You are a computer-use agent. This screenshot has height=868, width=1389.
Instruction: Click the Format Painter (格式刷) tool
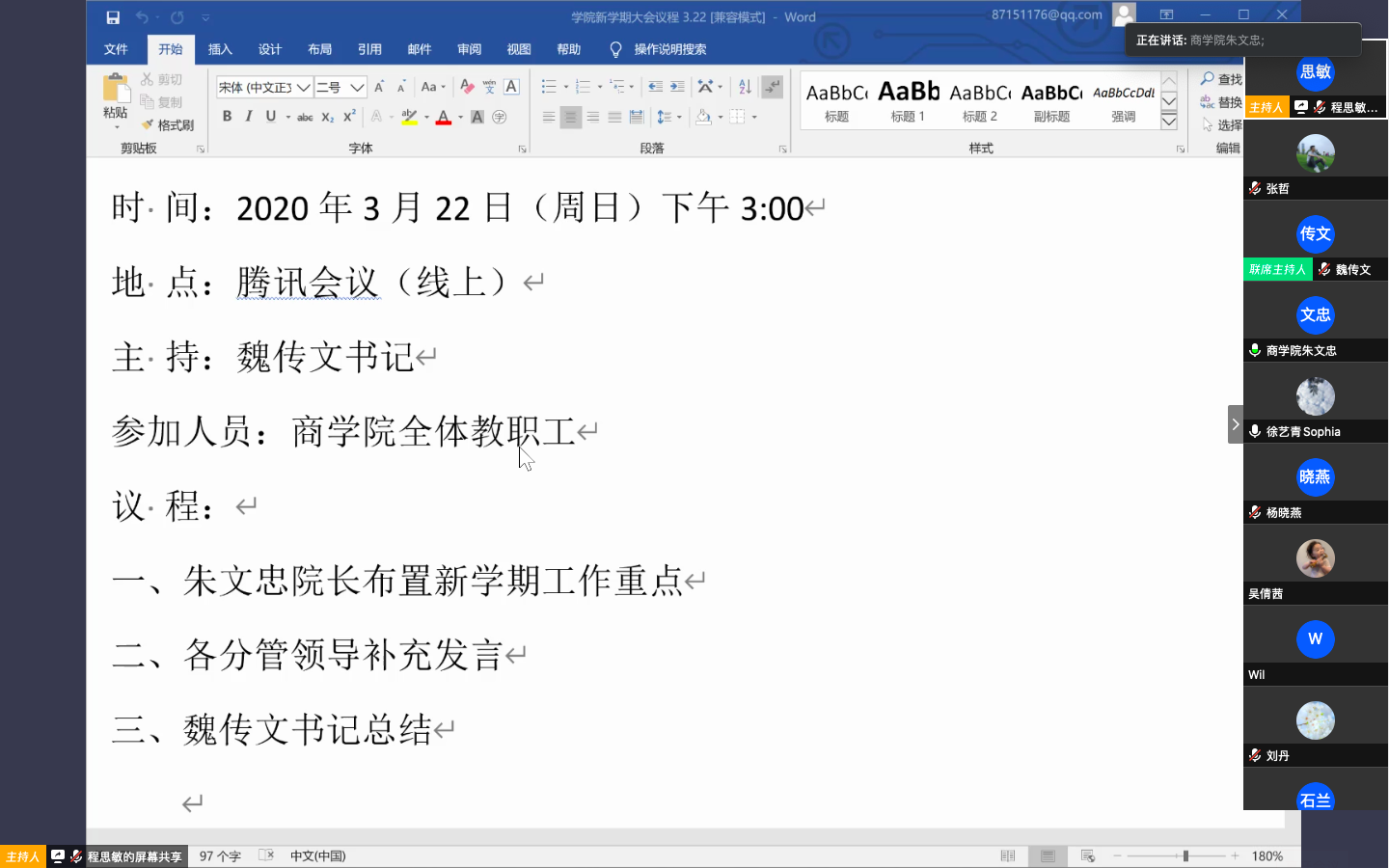point(168,125)
